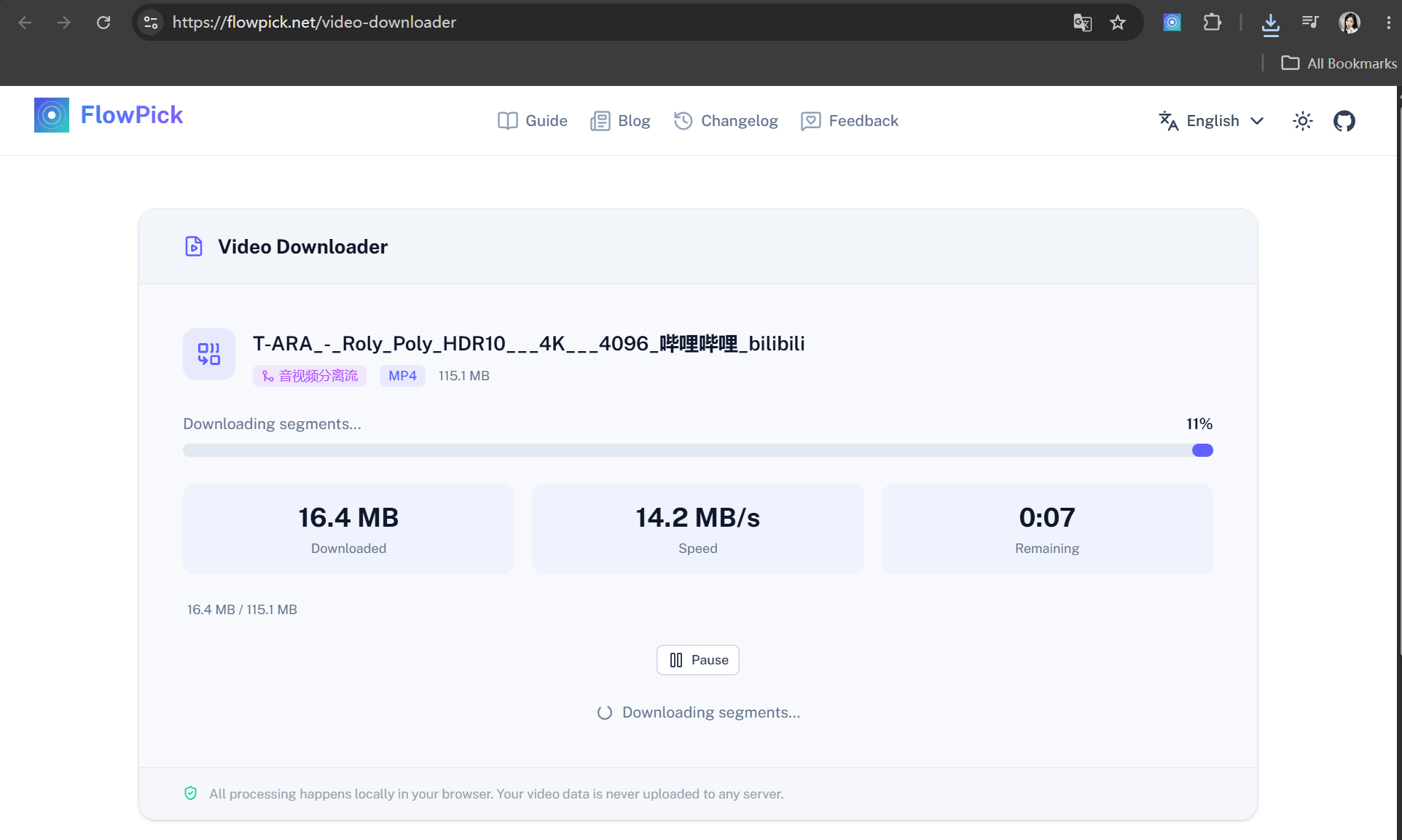Click the Video Downloader file icon

194,246
